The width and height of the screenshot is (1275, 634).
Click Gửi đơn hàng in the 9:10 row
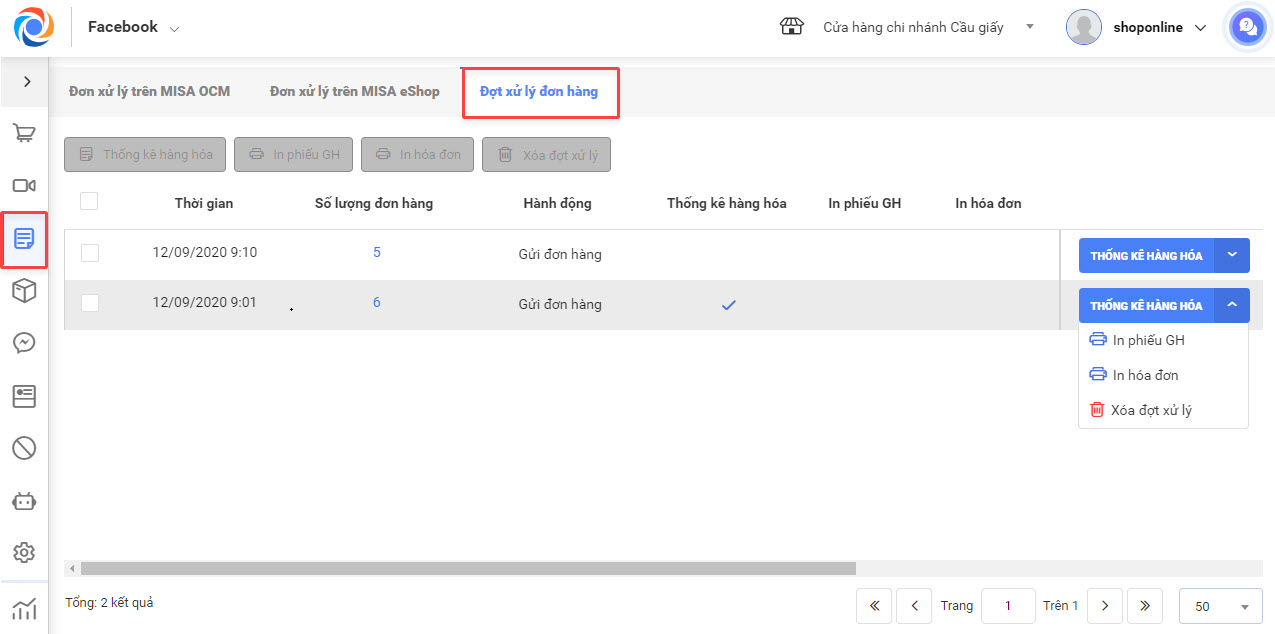pos(560,254)
